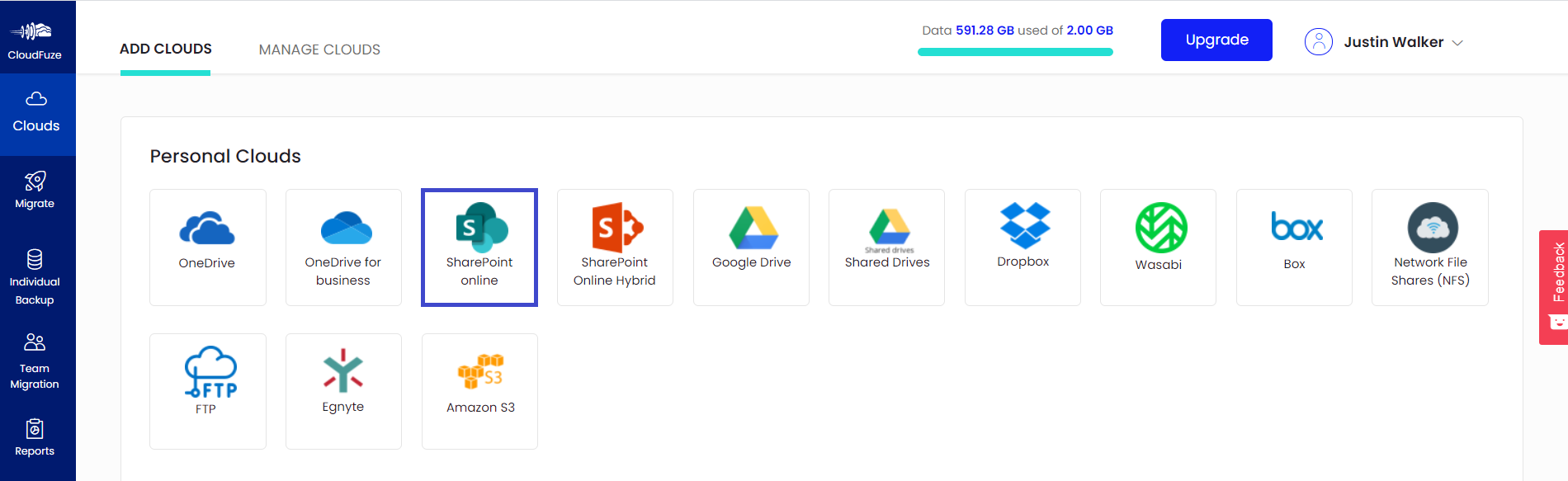Open the Clouds sidebar section

[x=36, y=114]
